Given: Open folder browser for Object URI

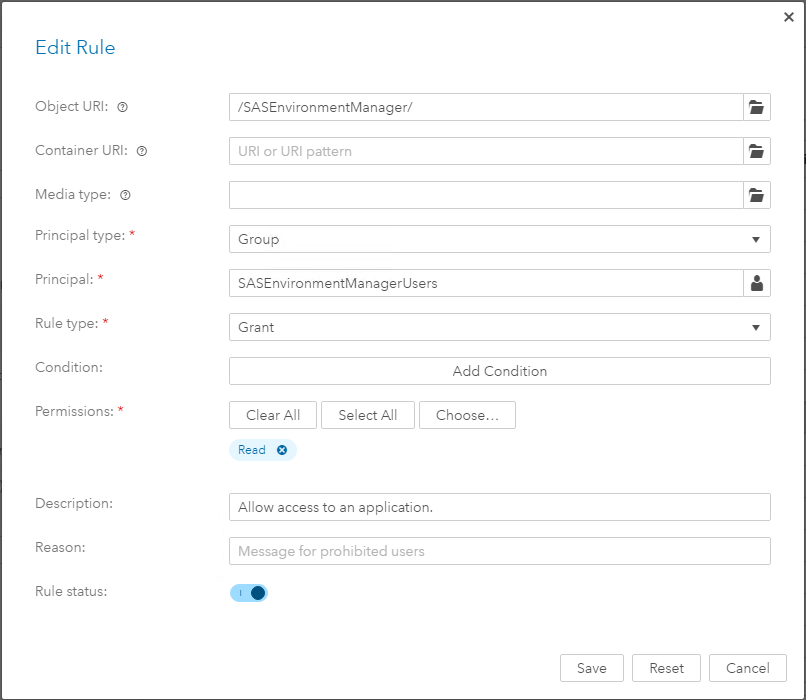Looking at the screenshot, I should 757,107.
